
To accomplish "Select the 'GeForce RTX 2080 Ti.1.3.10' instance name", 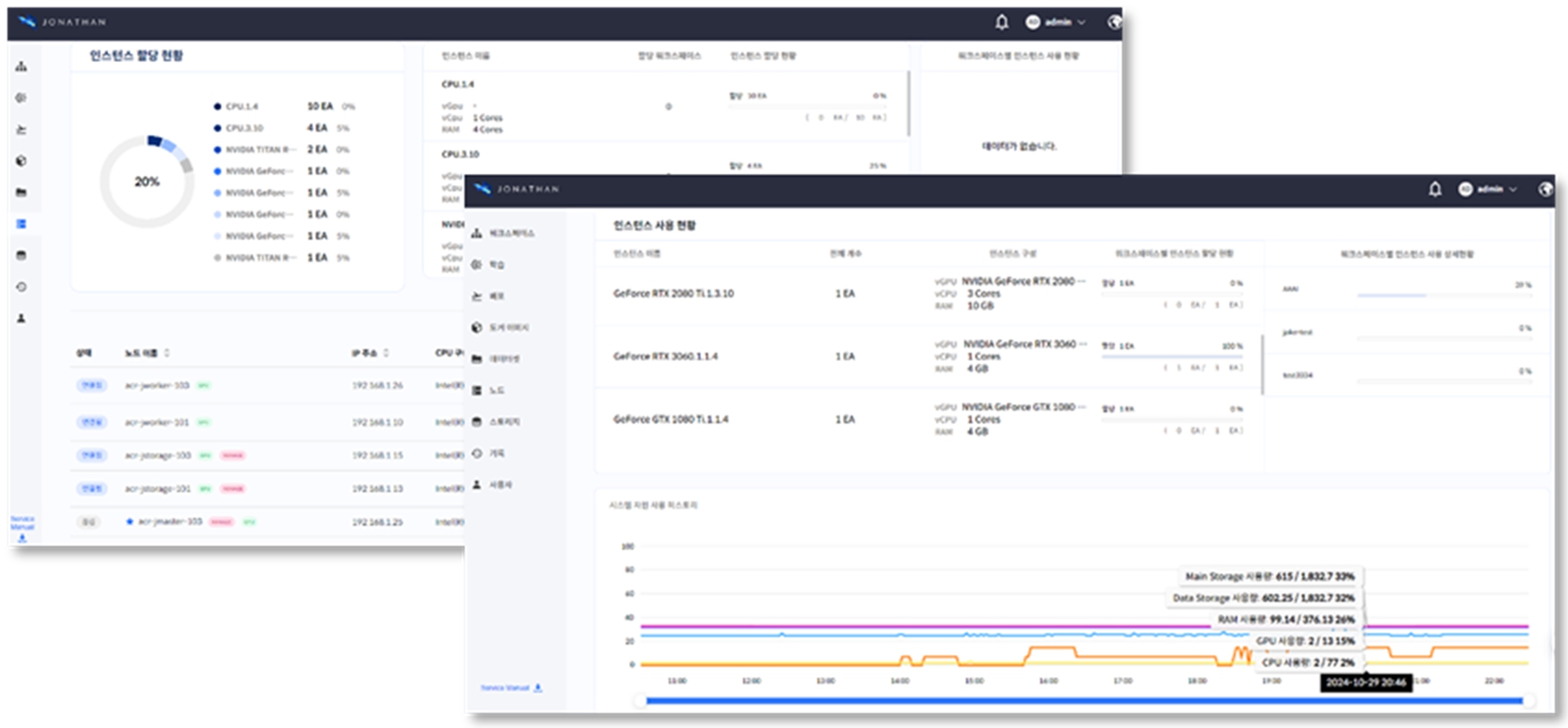I will pos(673,293).
